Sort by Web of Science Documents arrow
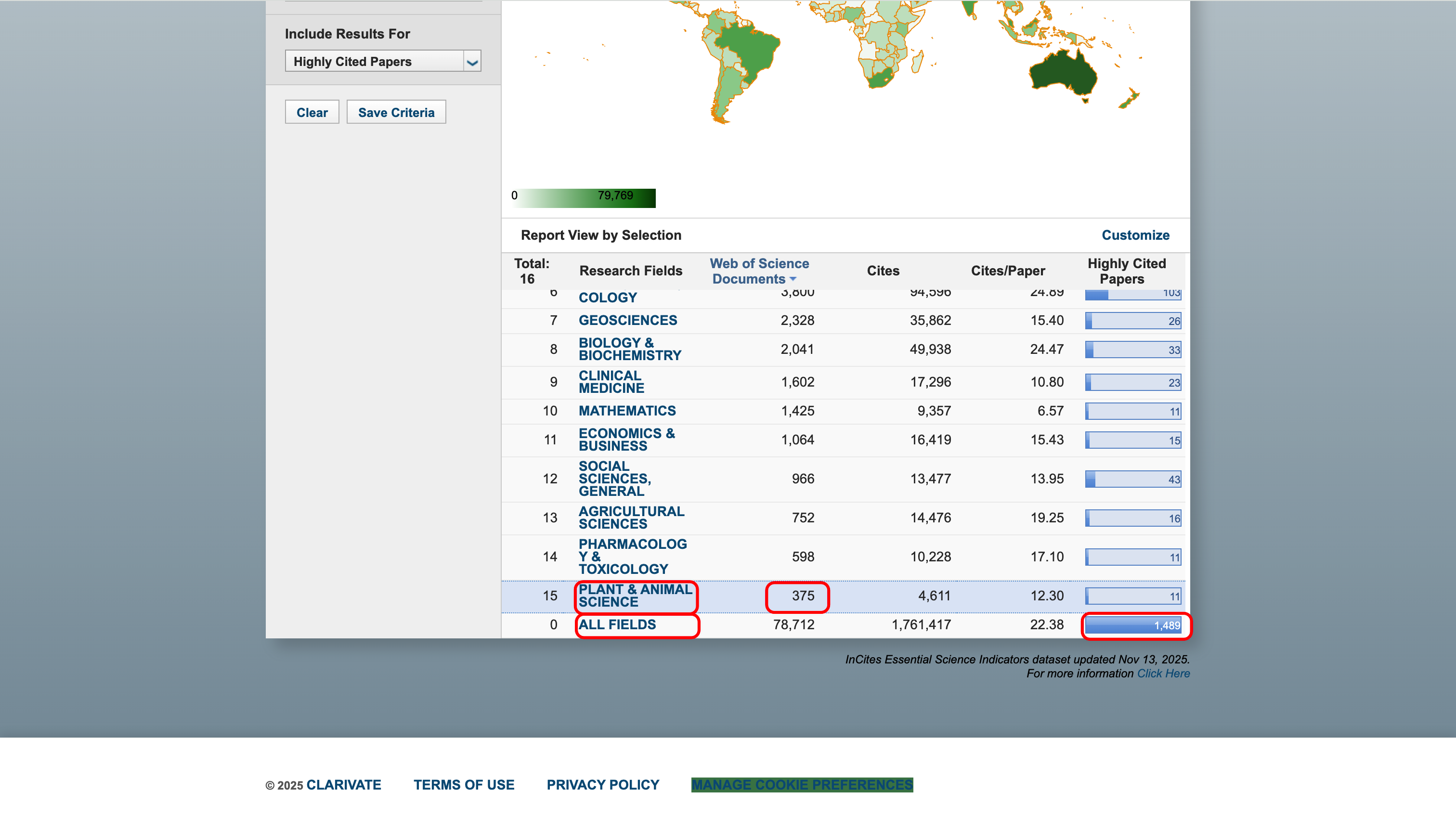The height and width of the screenshot is (830, 1456). [793, 279]
